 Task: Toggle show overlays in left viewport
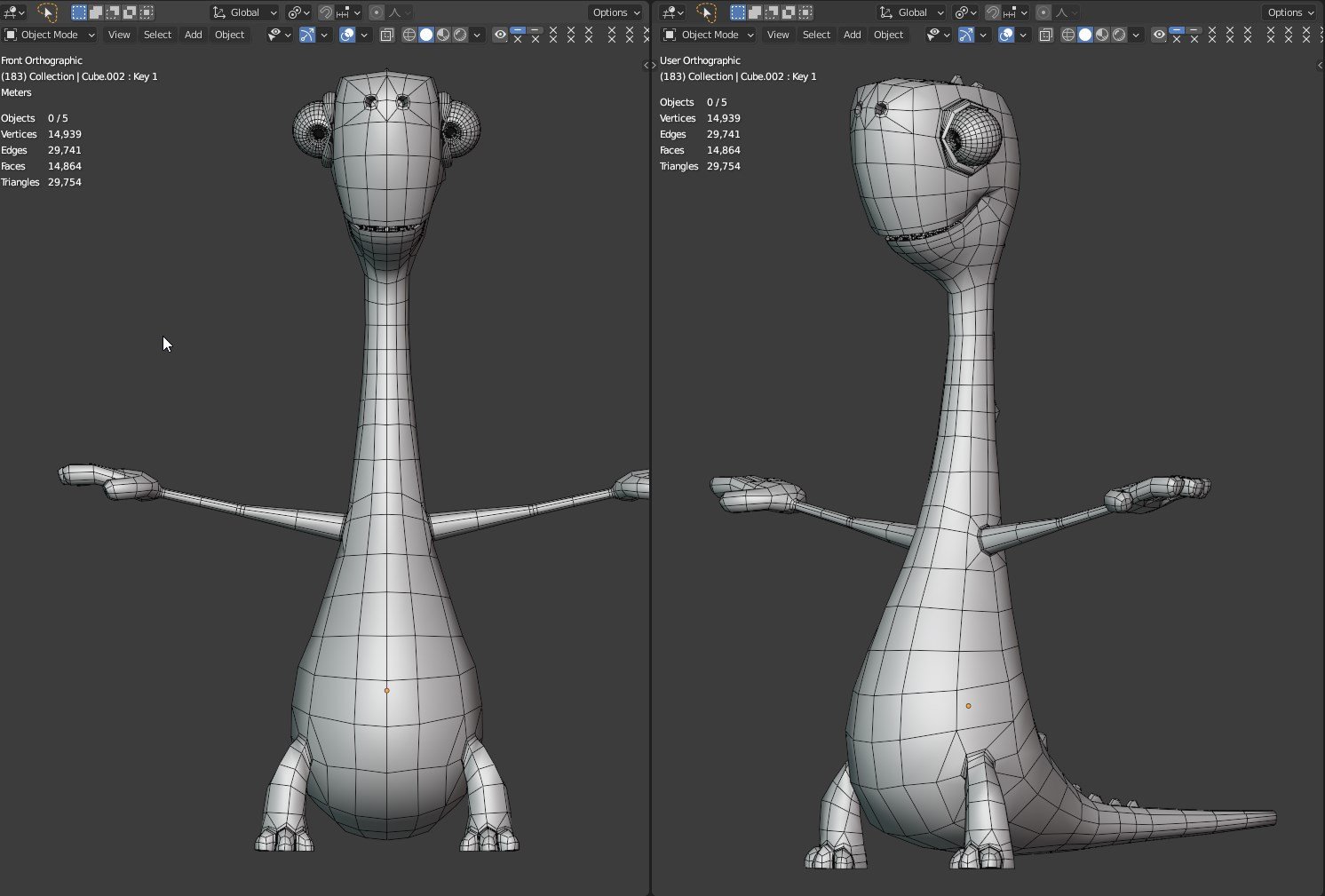[347, 35]
